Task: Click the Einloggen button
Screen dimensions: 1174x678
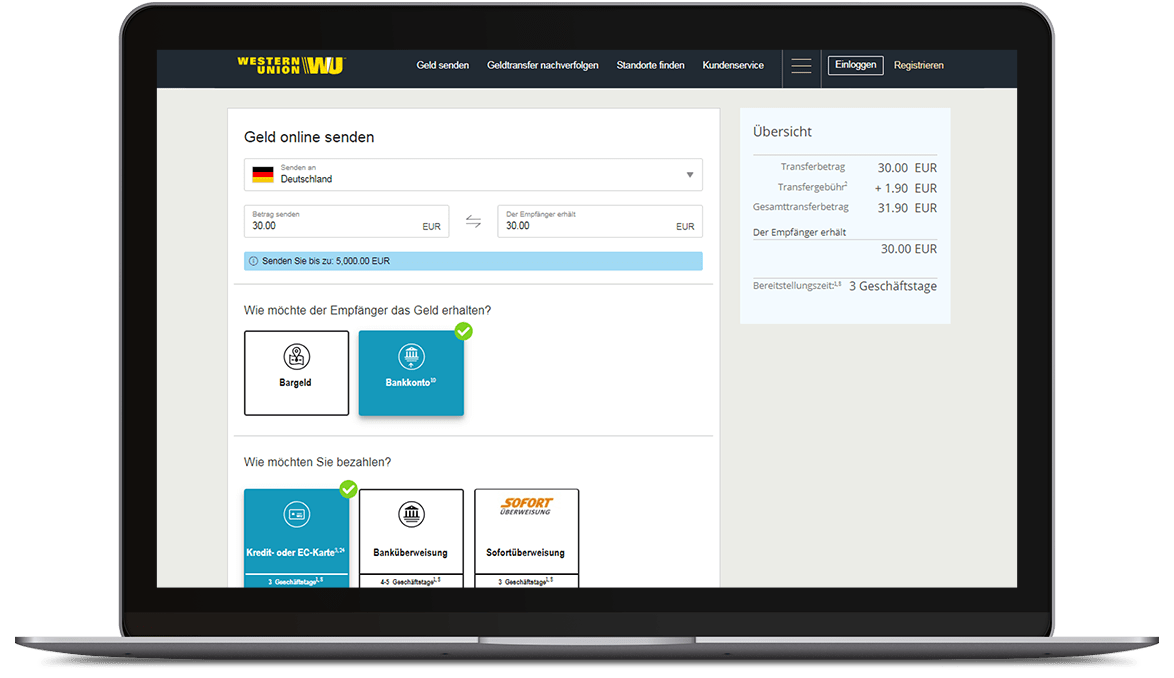Action: tap(855, 65)
